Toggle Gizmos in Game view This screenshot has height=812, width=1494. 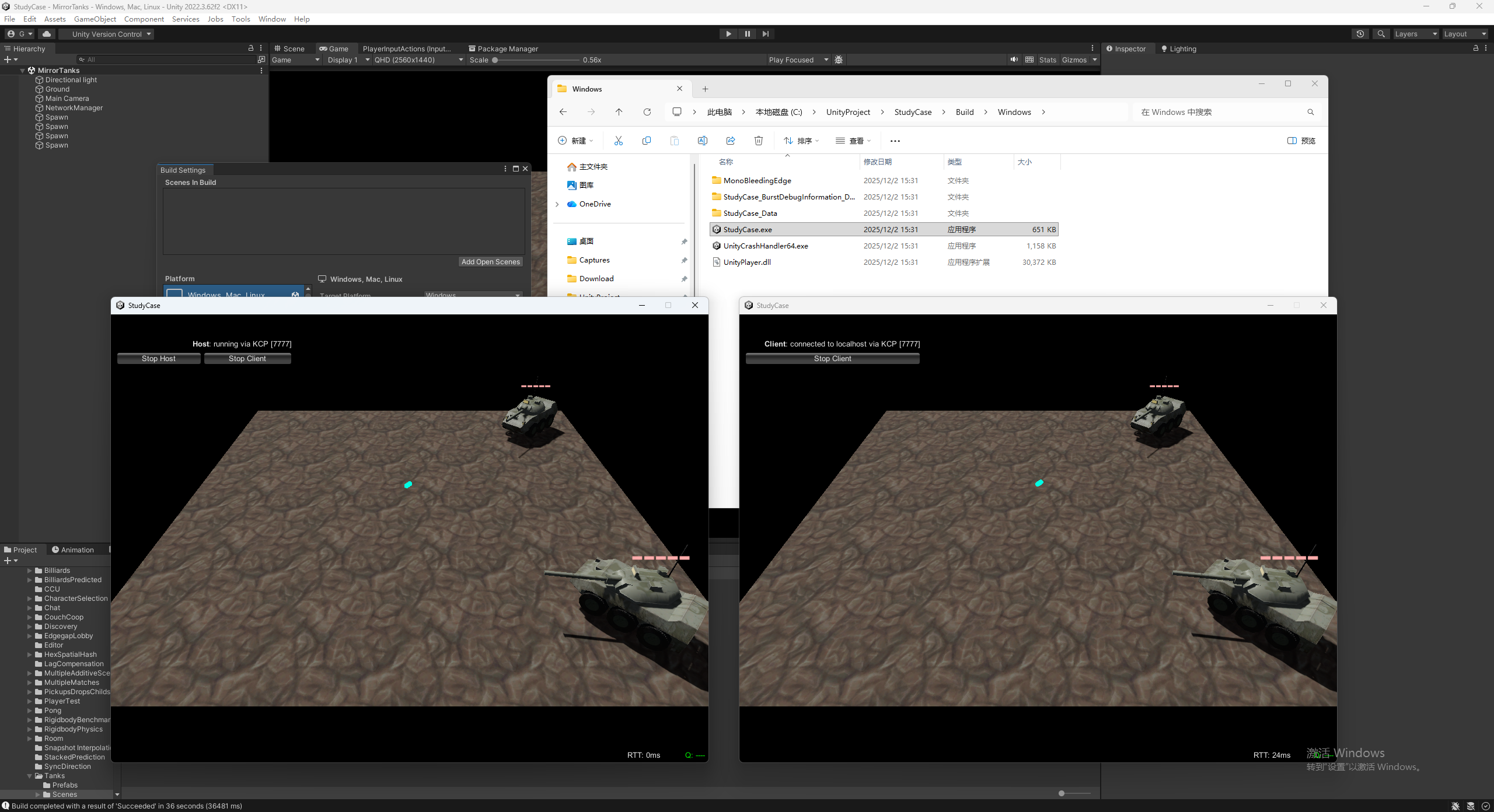1074,60
